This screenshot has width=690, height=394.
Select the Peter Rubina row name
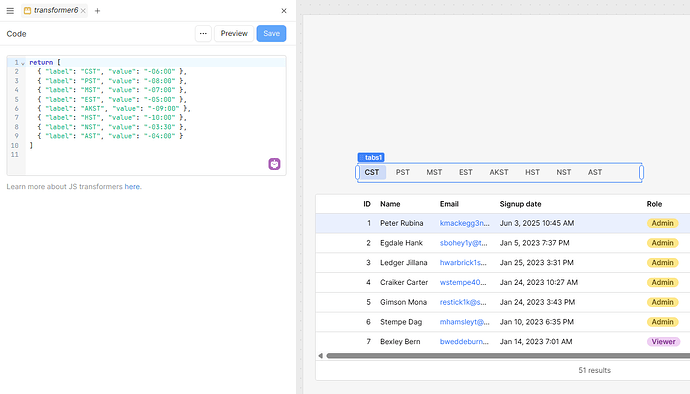tap(402, 223)
